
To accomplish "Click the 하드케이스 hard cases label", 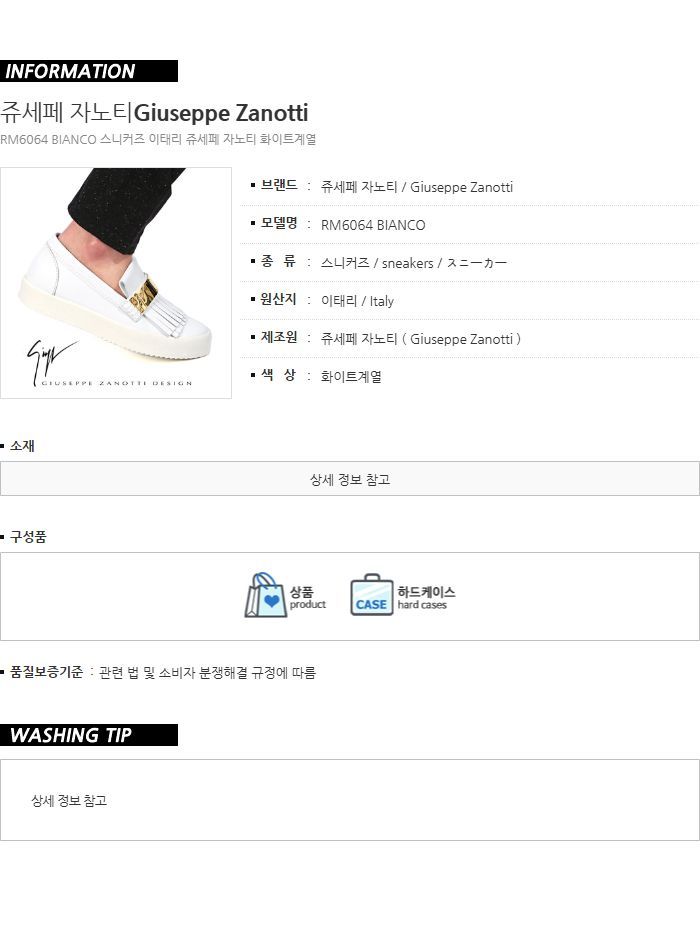I will [426, 597].
